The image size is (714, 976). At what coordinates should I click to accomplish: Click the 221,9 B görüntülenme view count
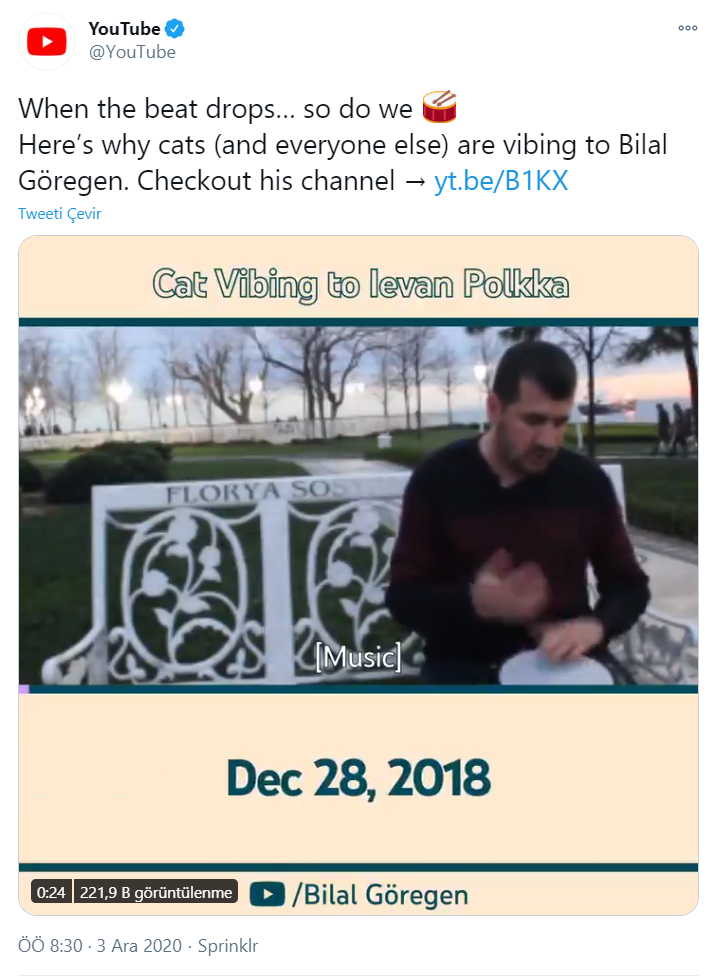point(156,892)
